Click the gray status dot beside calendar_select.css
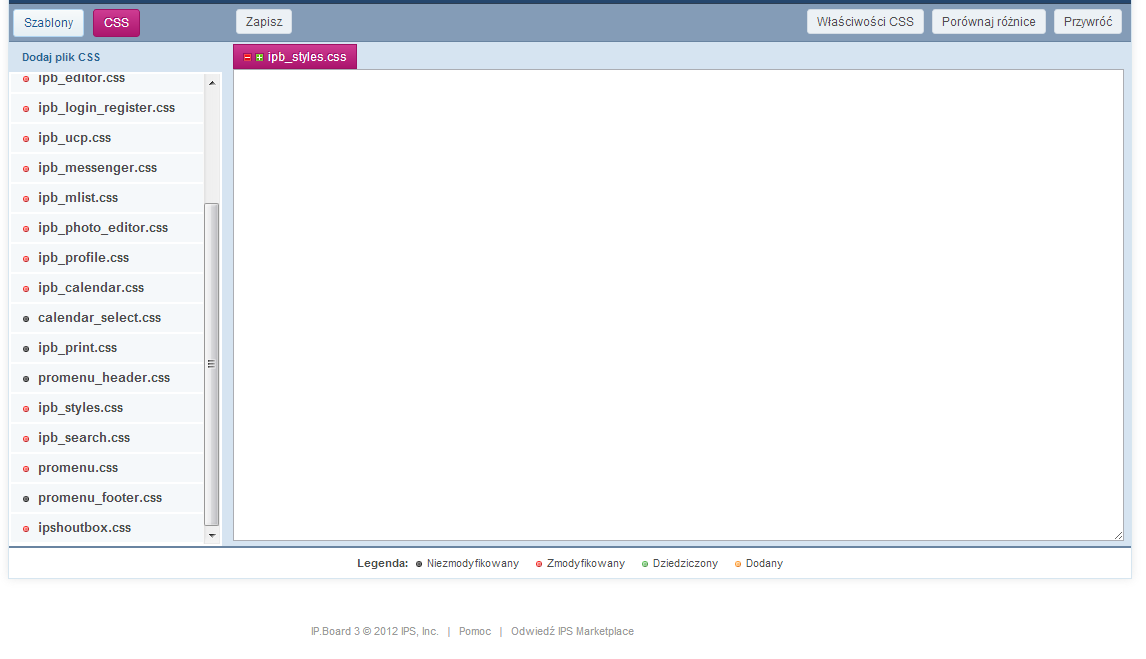 [26, 319]
